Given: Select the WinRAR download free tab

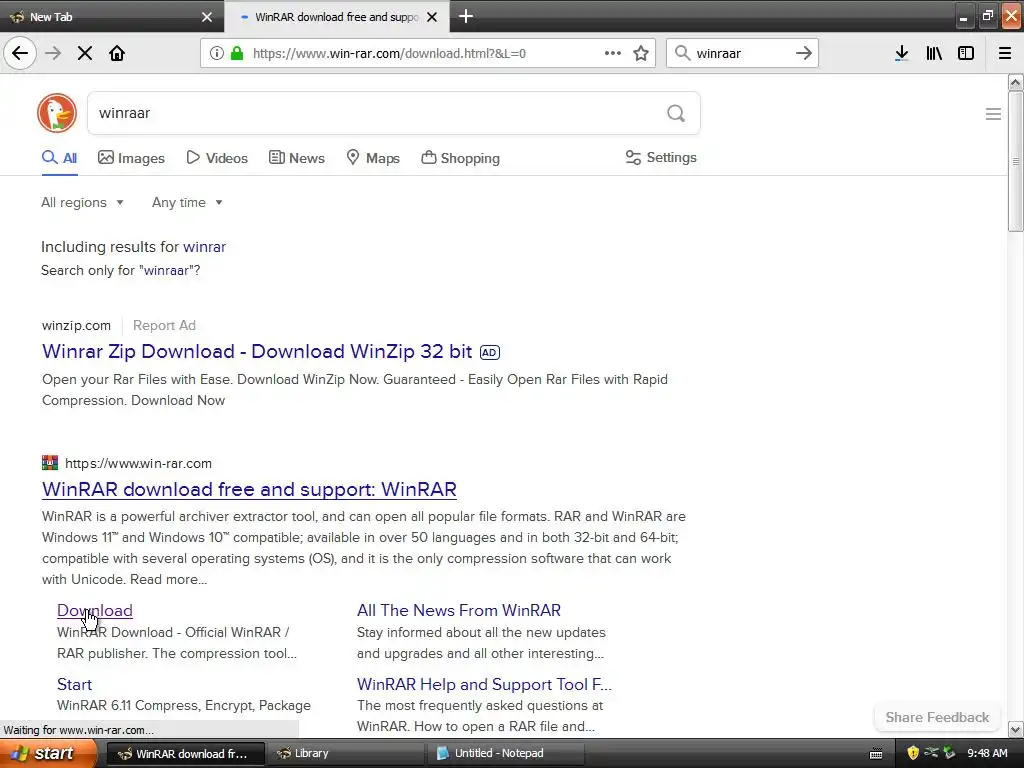Looking at the screenshot, I should point(336,17).
